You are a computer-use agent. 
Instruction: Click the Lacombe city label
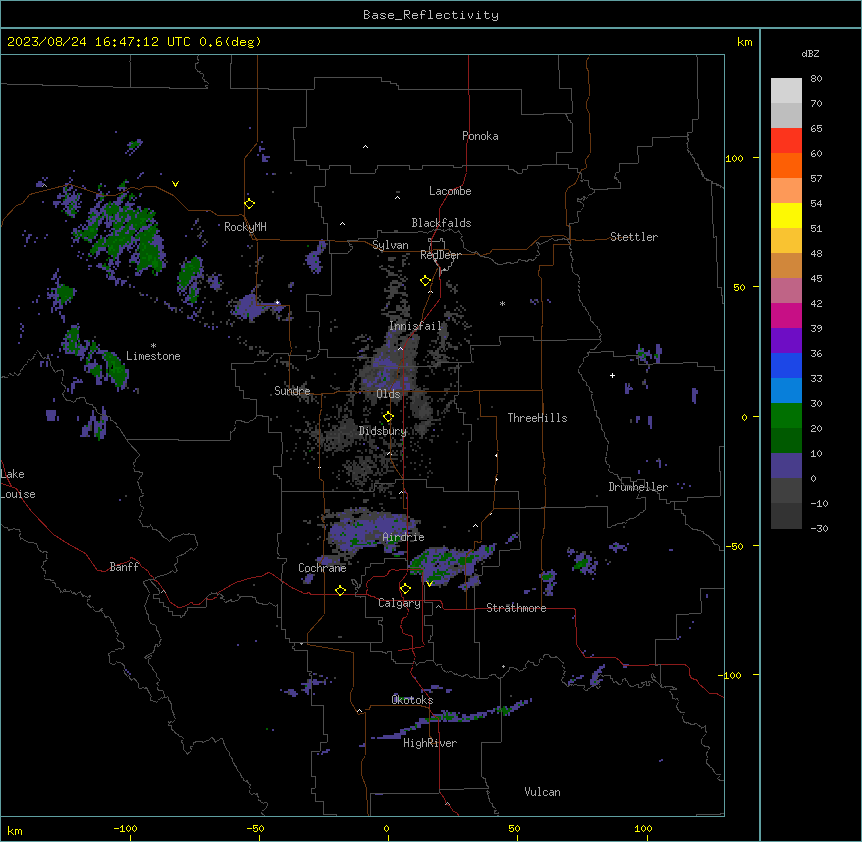450,191
